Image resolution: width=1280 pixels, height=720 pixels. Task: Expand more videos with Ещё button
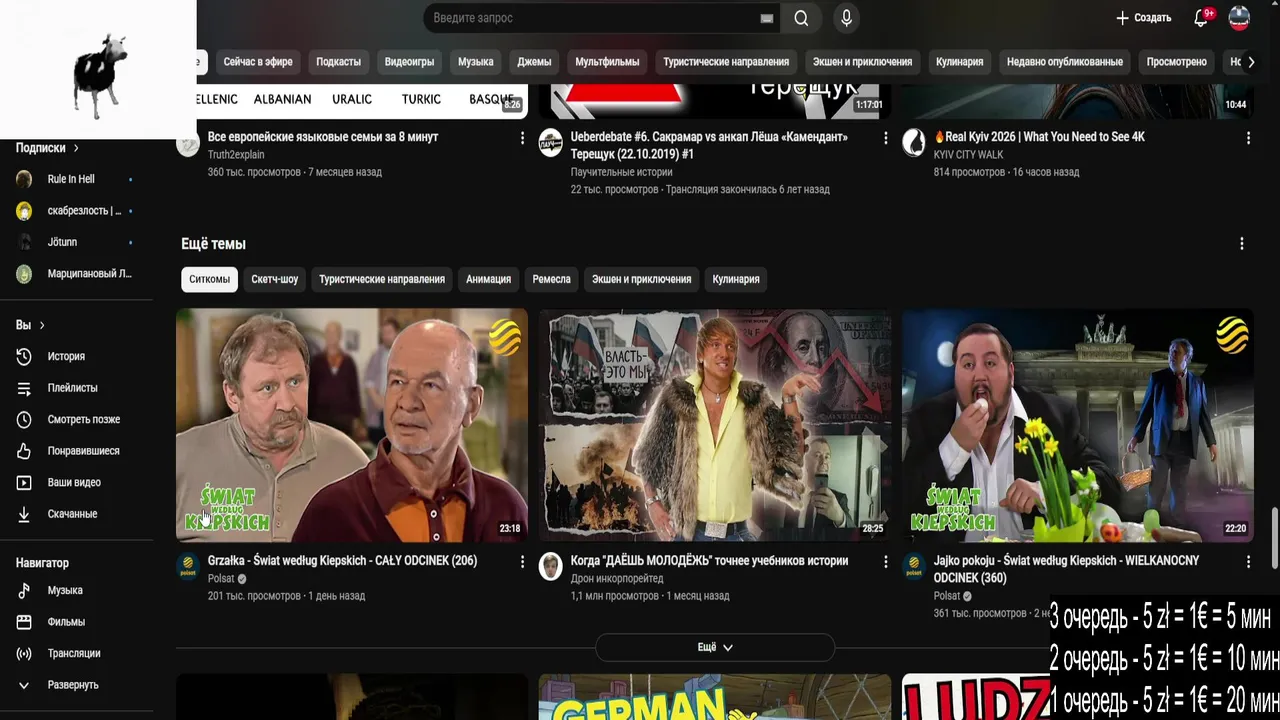pos(714,647)
